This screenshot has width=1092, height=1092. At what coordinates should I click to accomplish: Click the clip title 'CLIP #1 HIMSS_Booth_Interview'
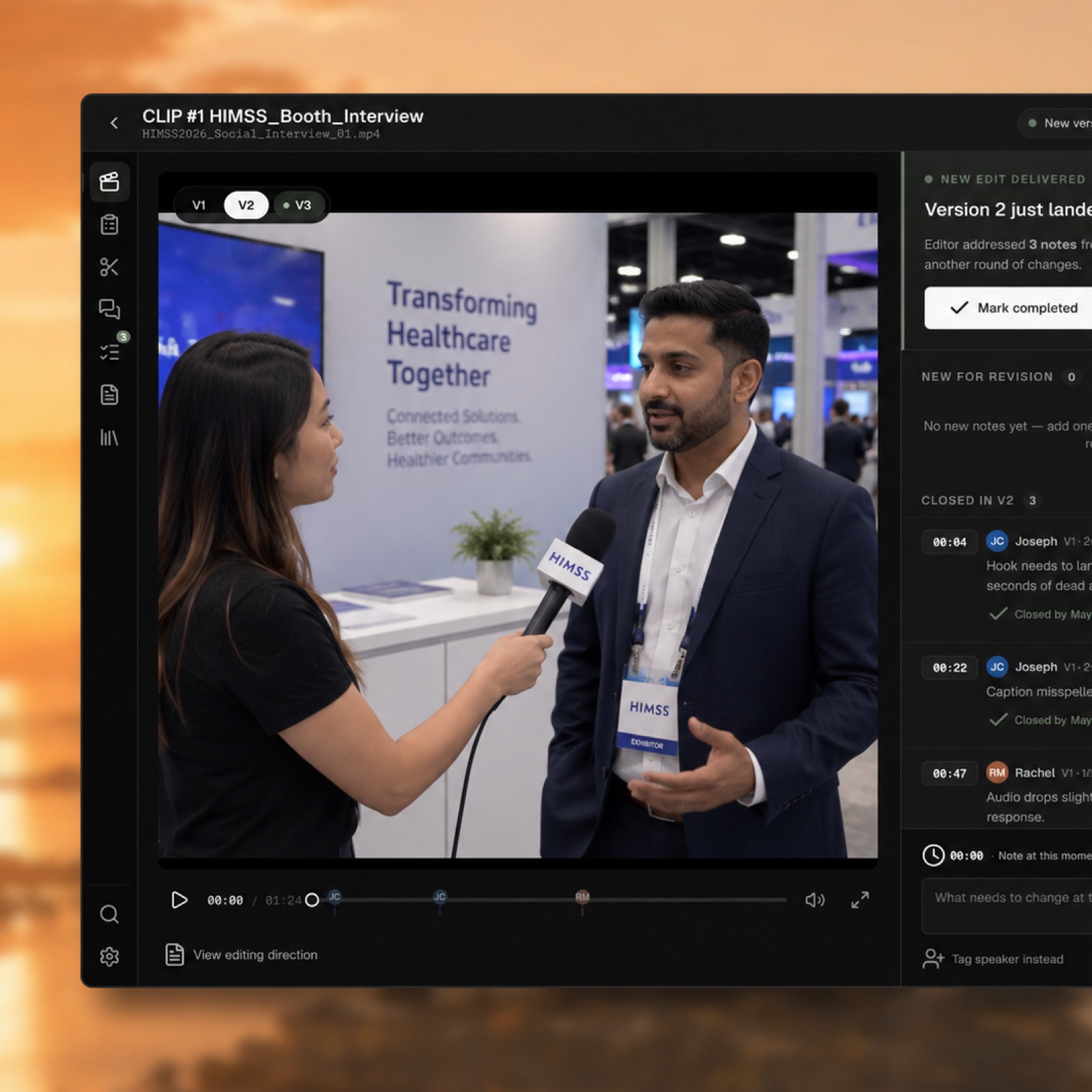tap(283, 116)
